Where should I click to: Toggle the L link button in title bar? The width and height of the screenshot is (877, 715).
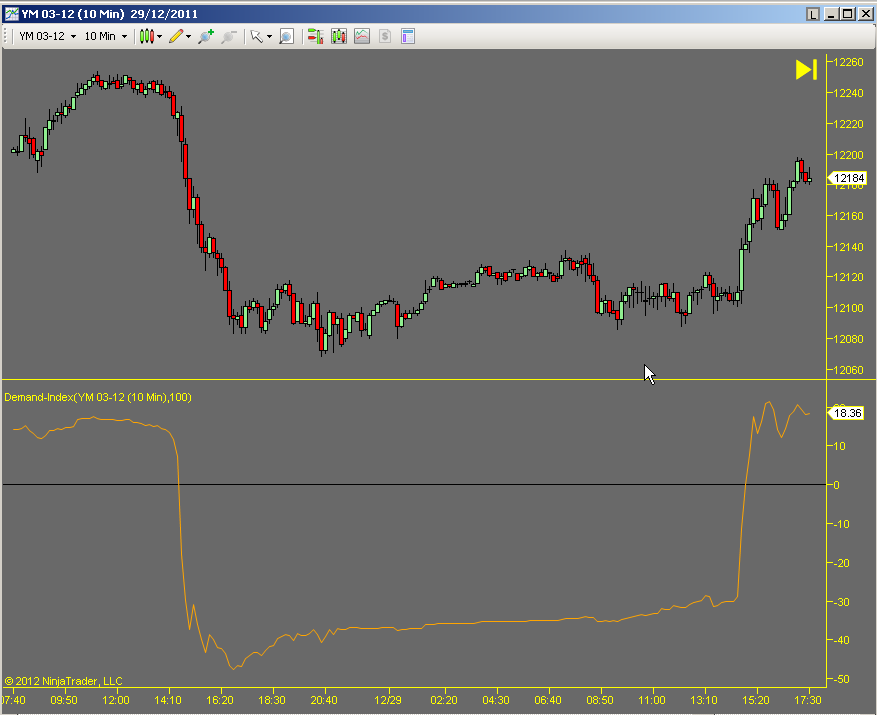pyautogui.click(x=813, y=14)
